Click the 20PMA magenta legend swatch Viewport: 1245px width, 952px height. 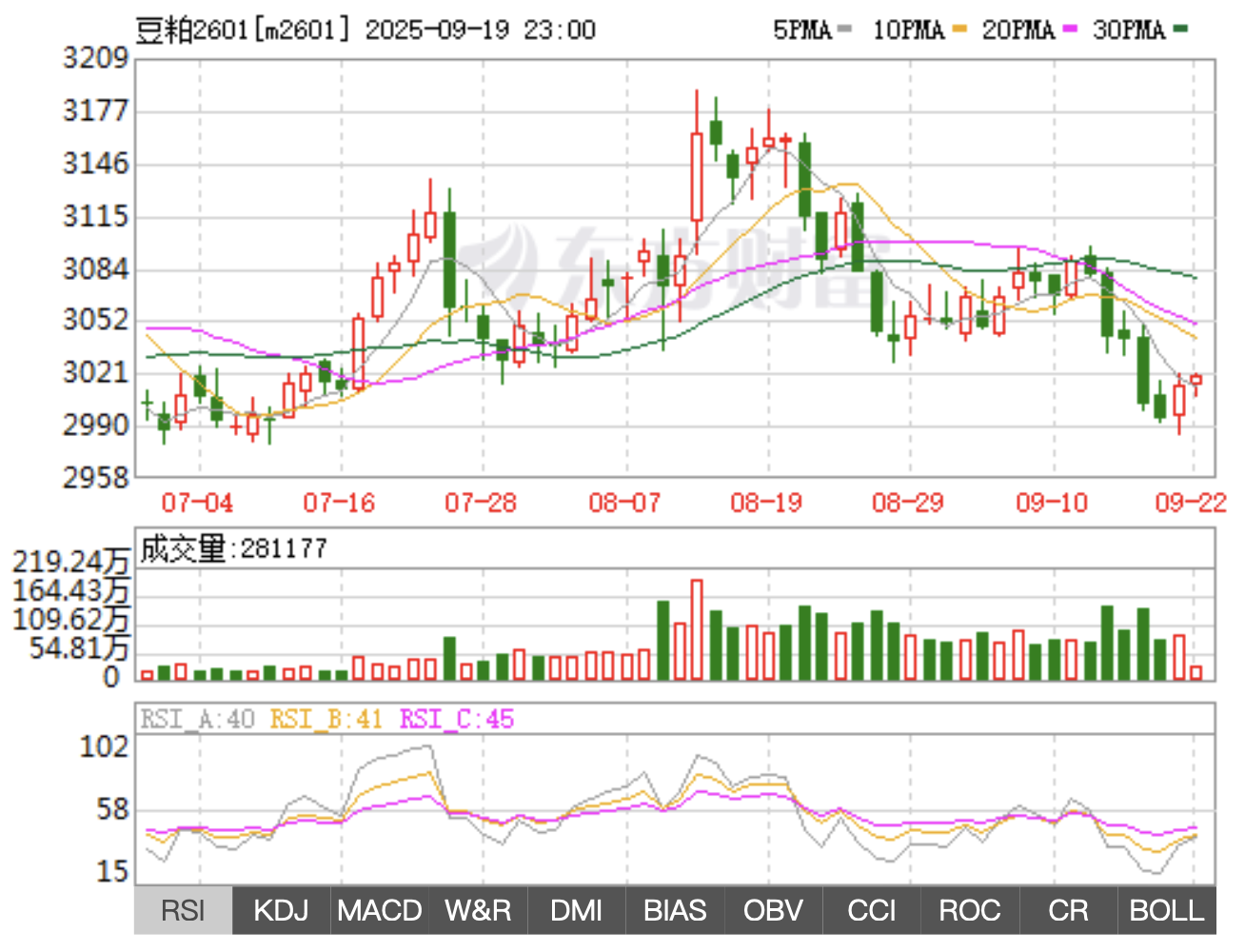(1070, 30)
